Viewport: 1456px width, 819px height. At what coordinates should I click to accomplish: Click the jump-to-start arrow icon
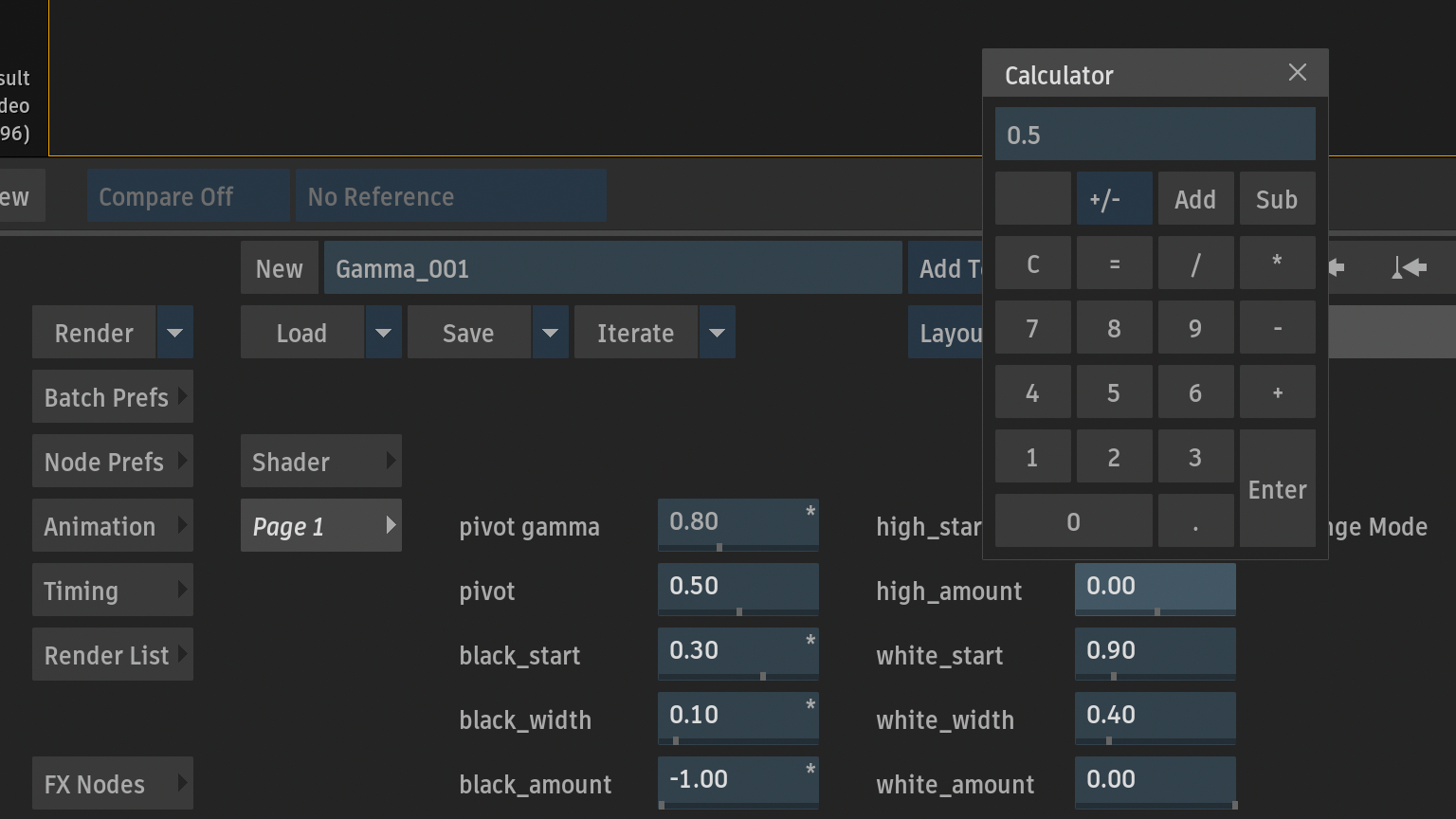(1410, 268)
